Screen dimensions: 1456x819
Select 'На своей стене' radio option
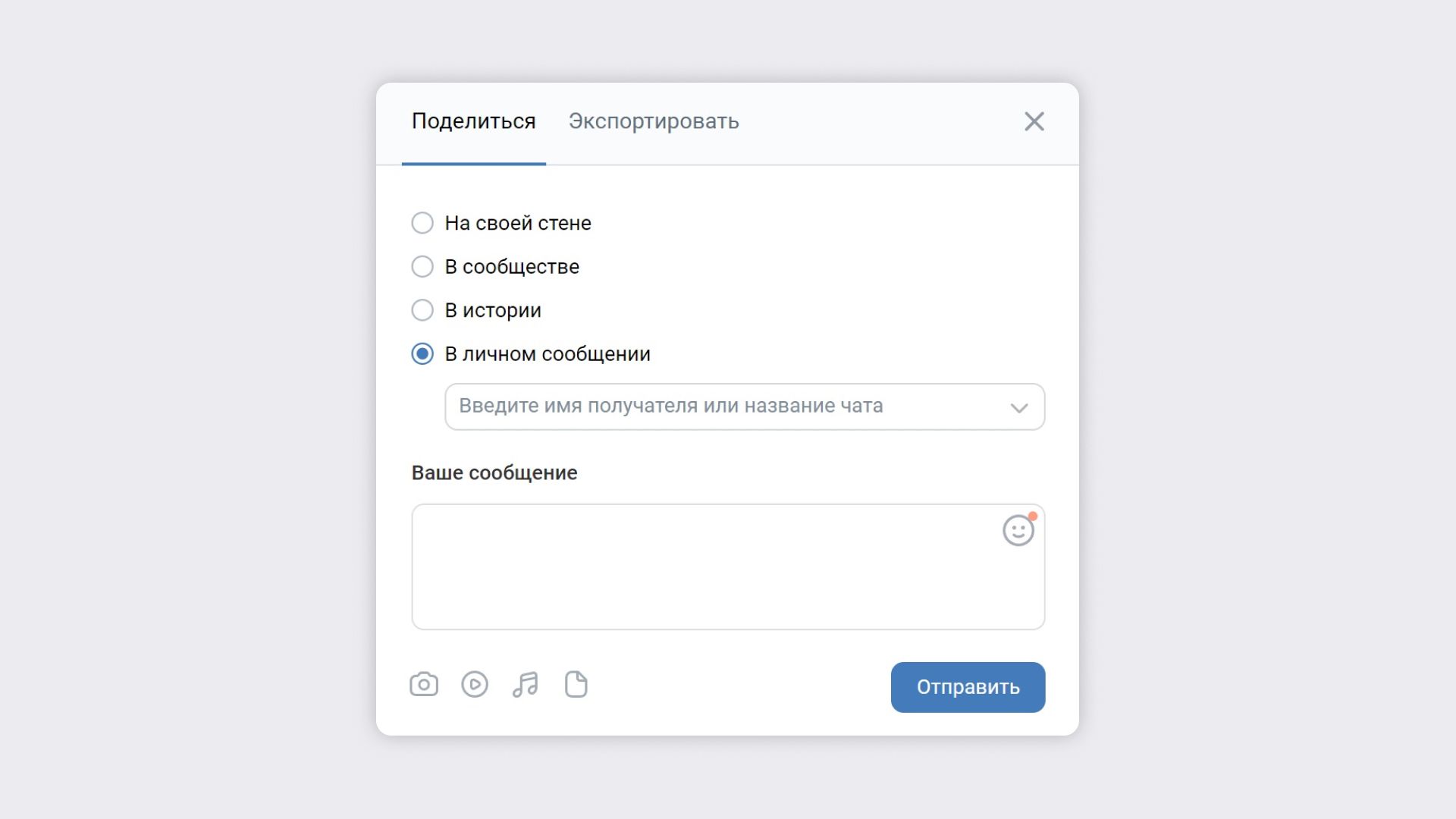click(422, 223)
